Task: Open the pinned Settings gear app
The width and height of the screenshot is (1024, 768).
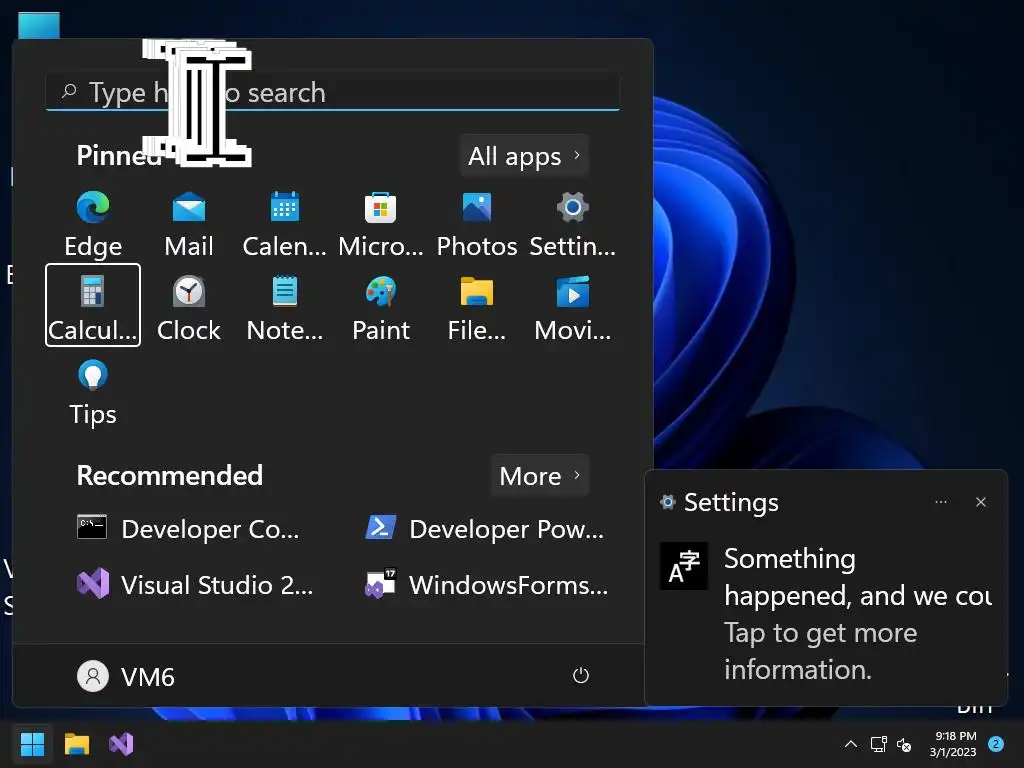Action: (x=573, y=224)
